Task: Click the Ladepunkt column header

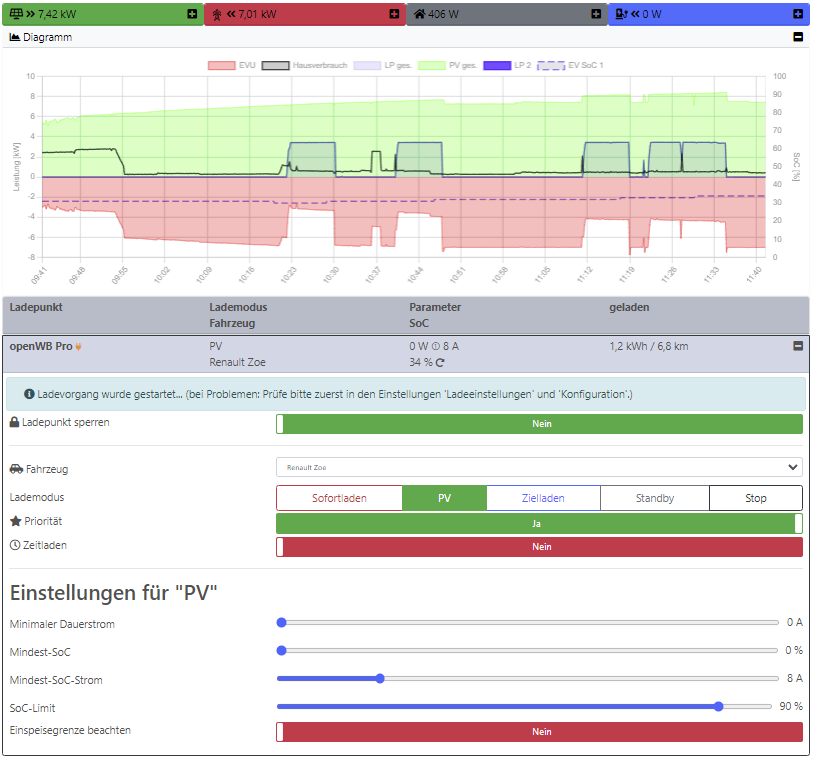Action: pos(36,307)
